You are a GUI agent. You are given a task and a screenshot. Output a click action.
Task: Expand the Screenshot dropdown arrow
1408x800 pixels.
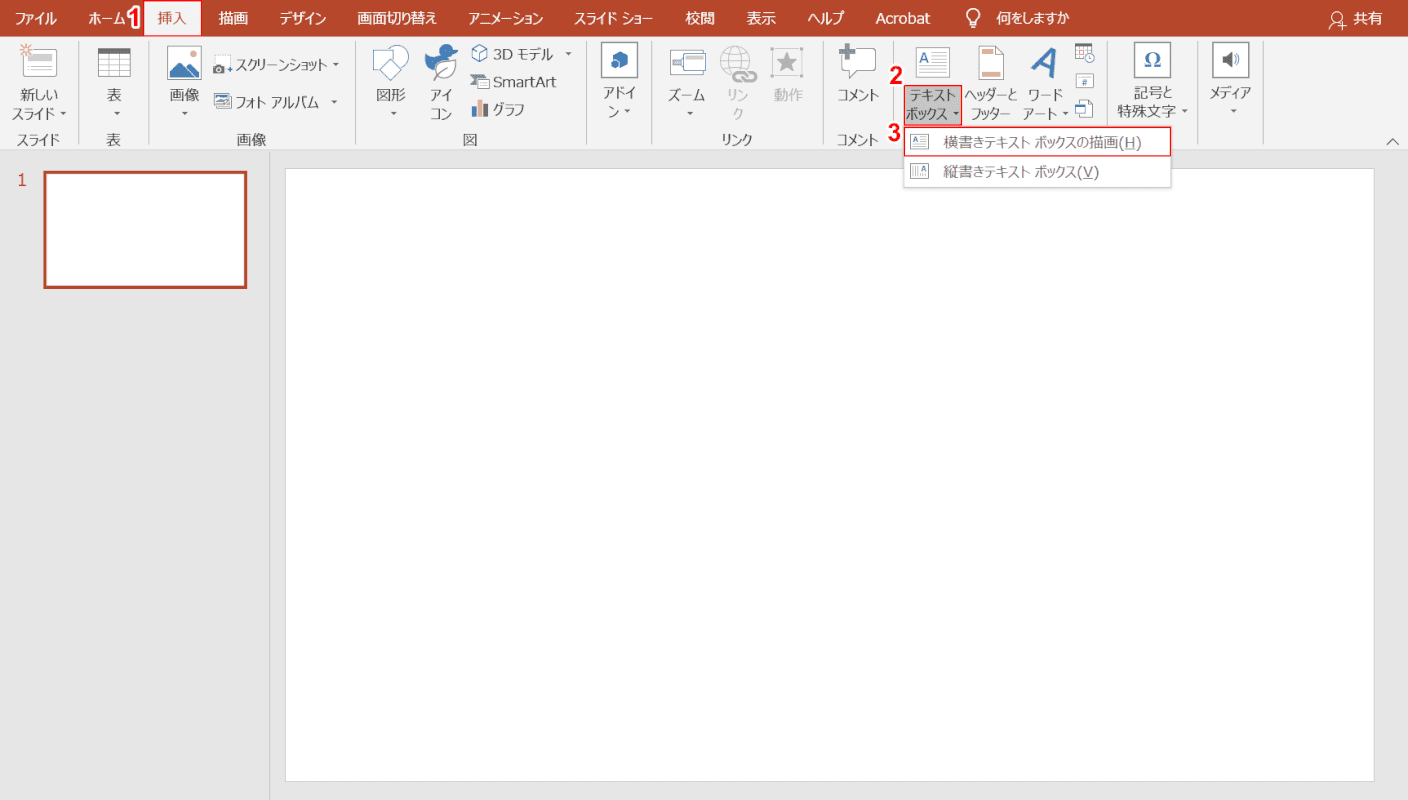point(336,65)
